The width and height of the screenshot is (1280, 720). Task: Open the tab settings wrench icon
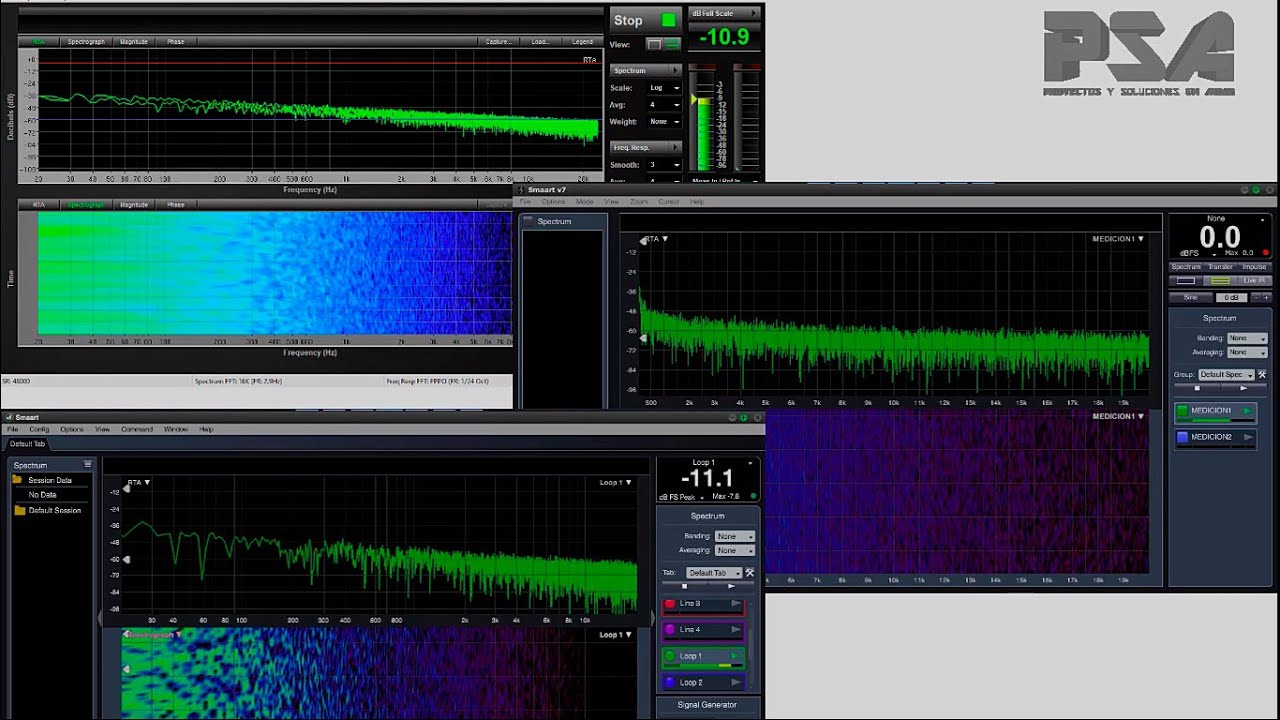[750, 573]
